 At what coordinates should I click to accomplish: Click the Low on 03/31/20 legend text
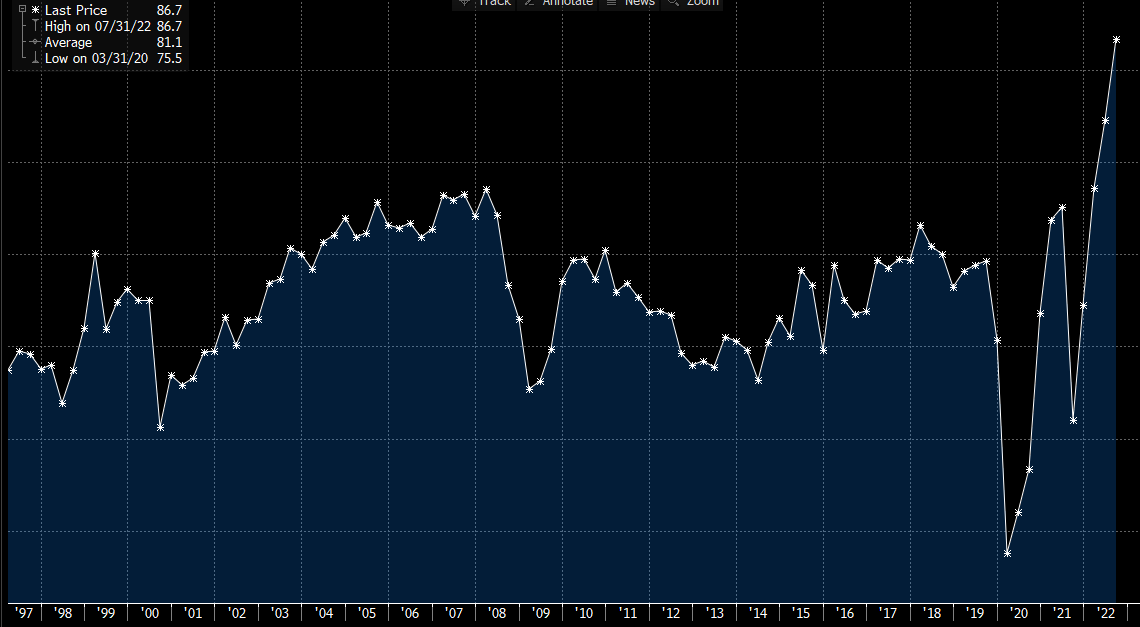click(x=95, y=58)
